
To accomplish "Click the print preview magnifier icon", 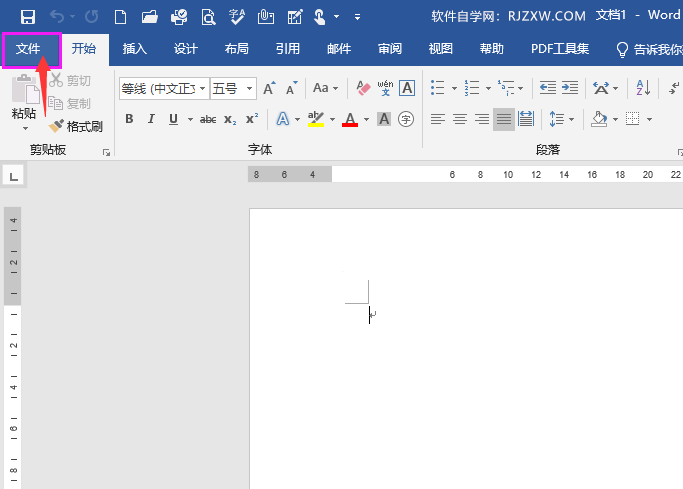I will click(x=208, y=17).
